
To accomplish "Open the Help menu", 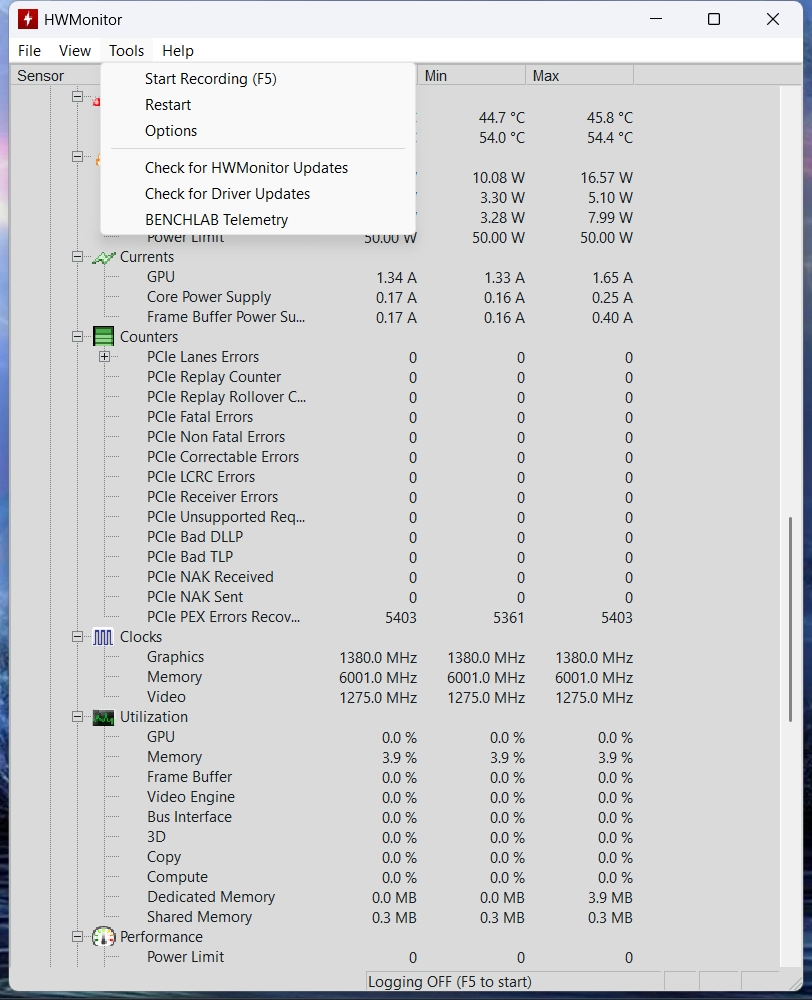I will click(178, 50).
